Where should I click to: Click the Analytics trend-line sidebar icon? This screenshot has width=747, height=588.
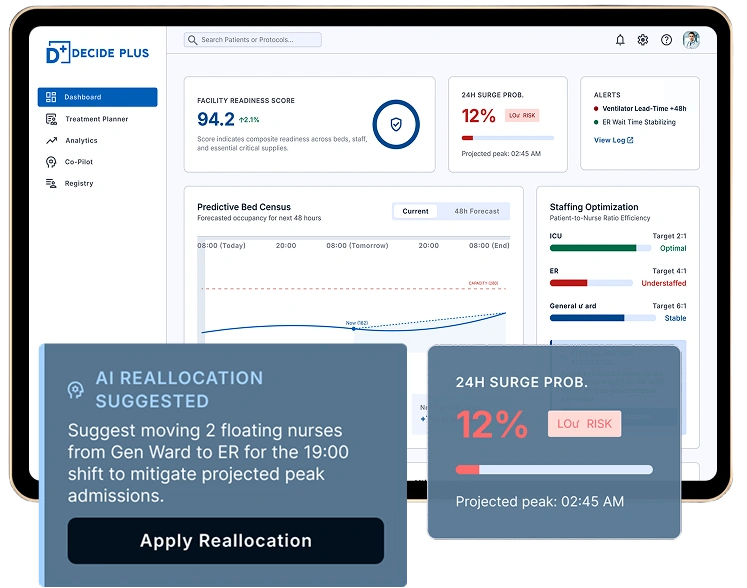51,141
